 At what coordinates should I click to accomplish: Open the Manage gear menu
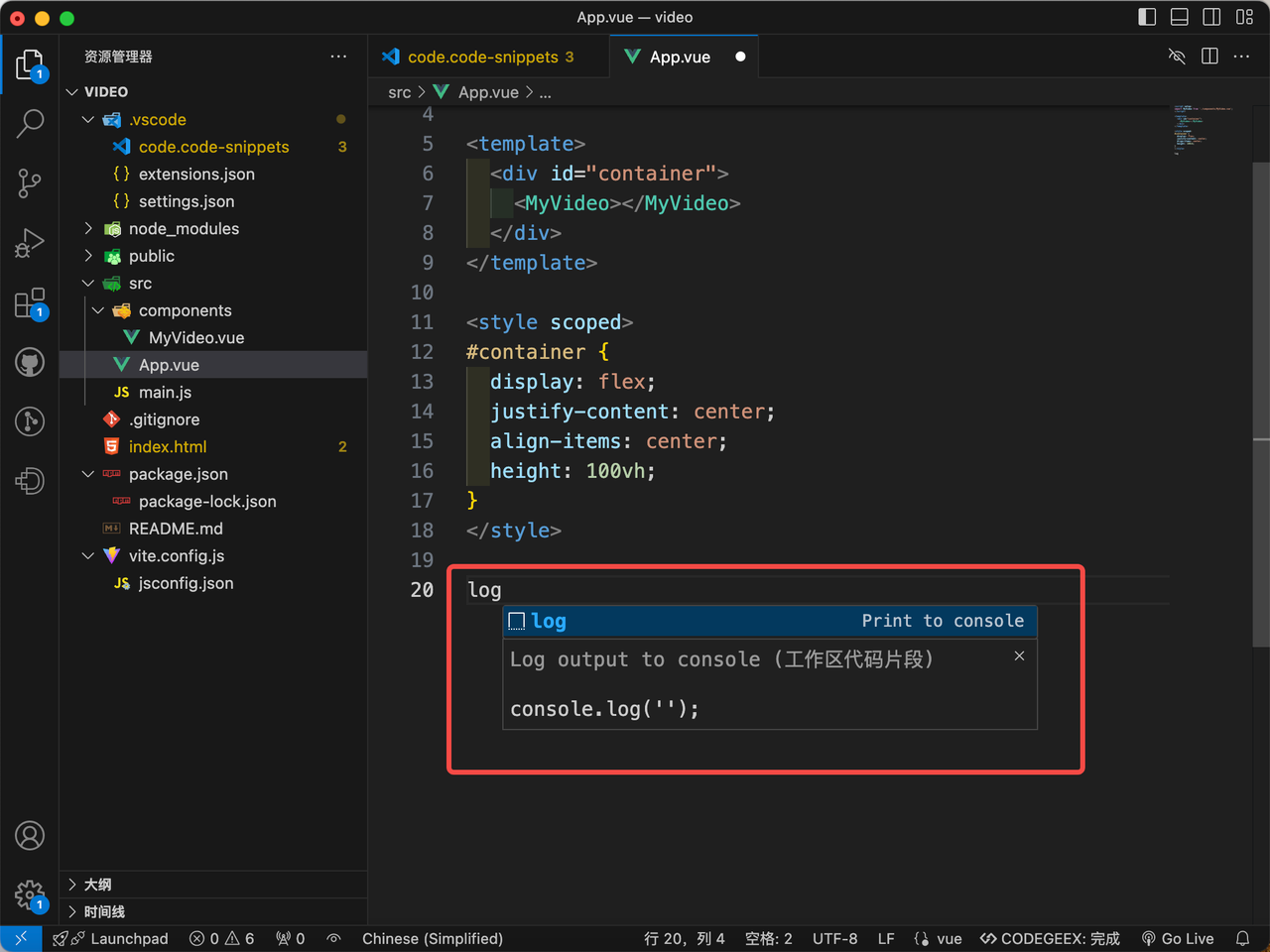point(30,895)
